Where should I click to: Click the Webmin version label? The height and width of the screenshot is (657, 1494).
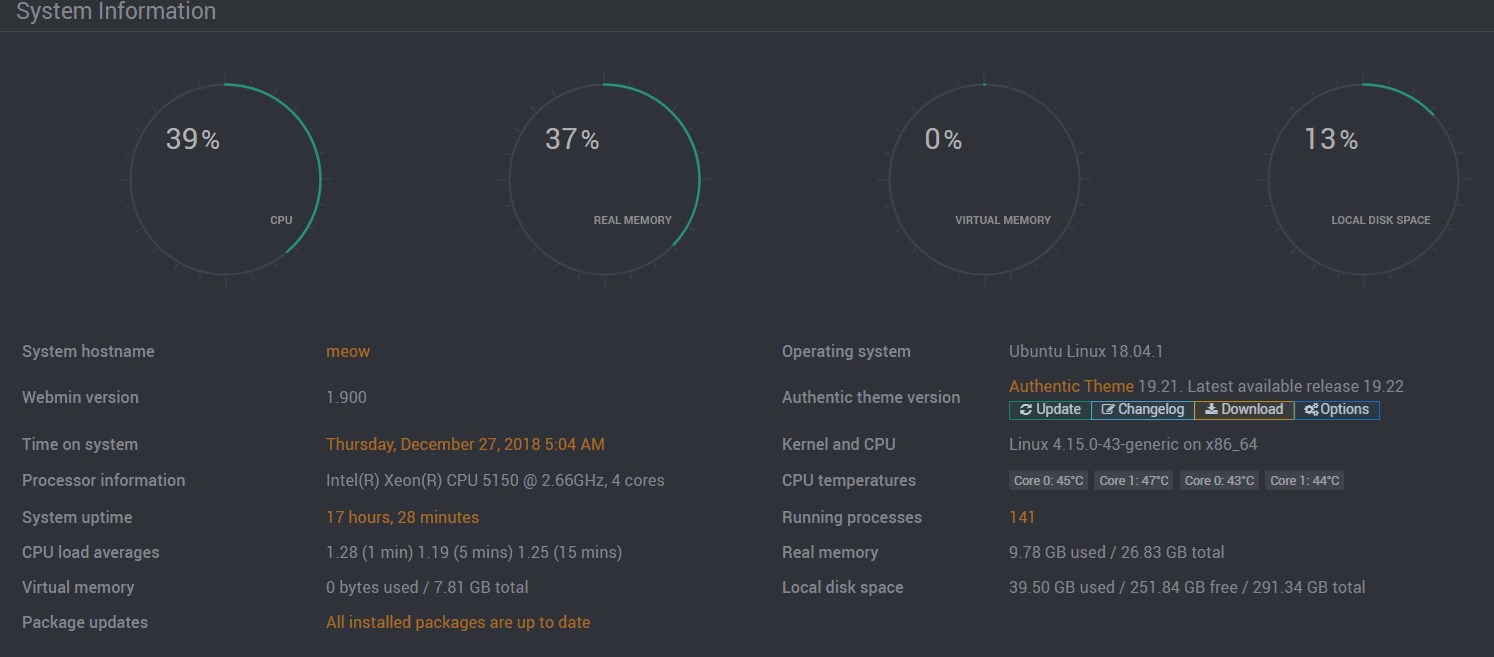click(x=80, y=397)
